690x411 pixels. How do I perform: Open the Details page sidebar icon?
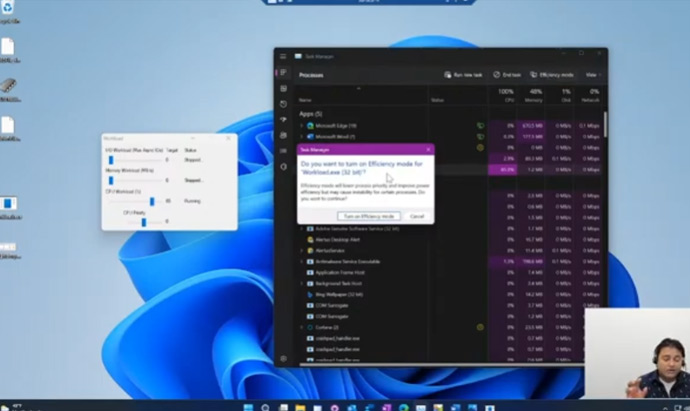click(283, 151)
